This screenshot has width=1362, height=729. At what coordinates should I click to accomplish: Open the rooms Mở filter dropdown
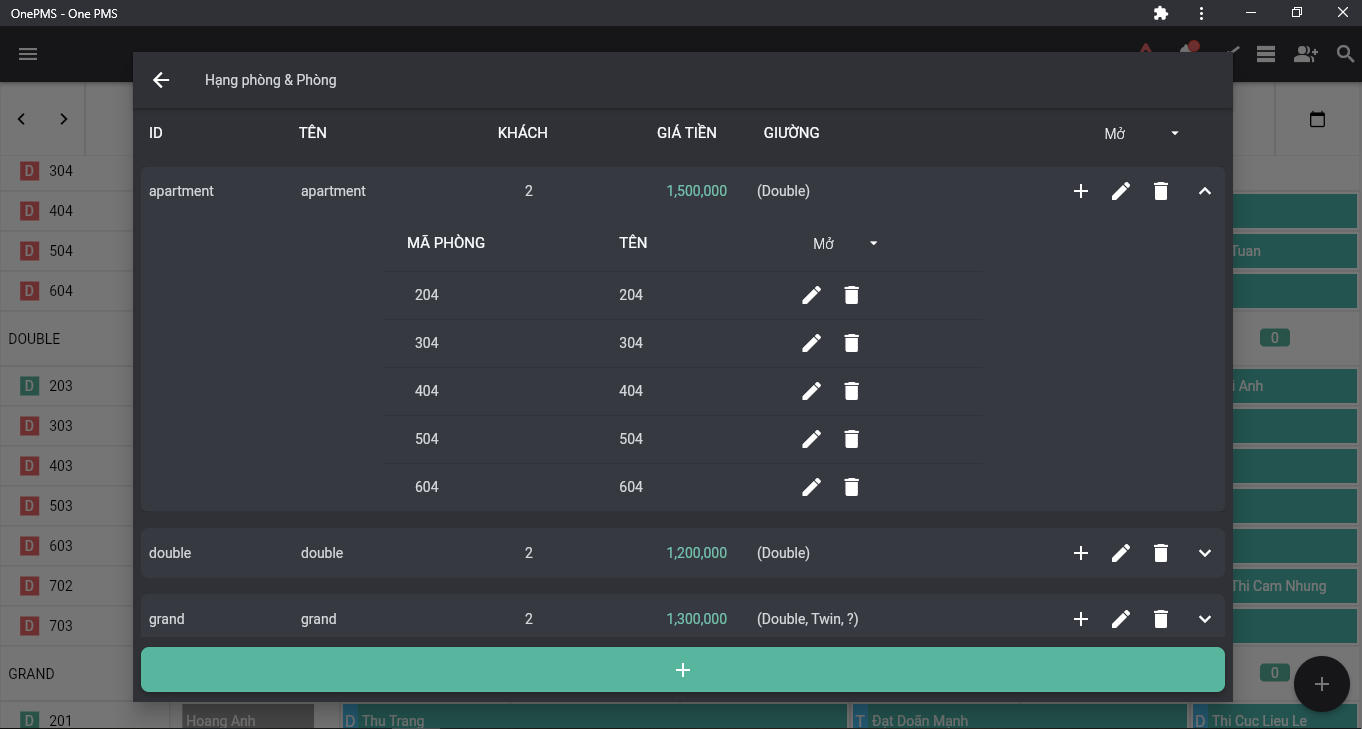pos(845,243)
